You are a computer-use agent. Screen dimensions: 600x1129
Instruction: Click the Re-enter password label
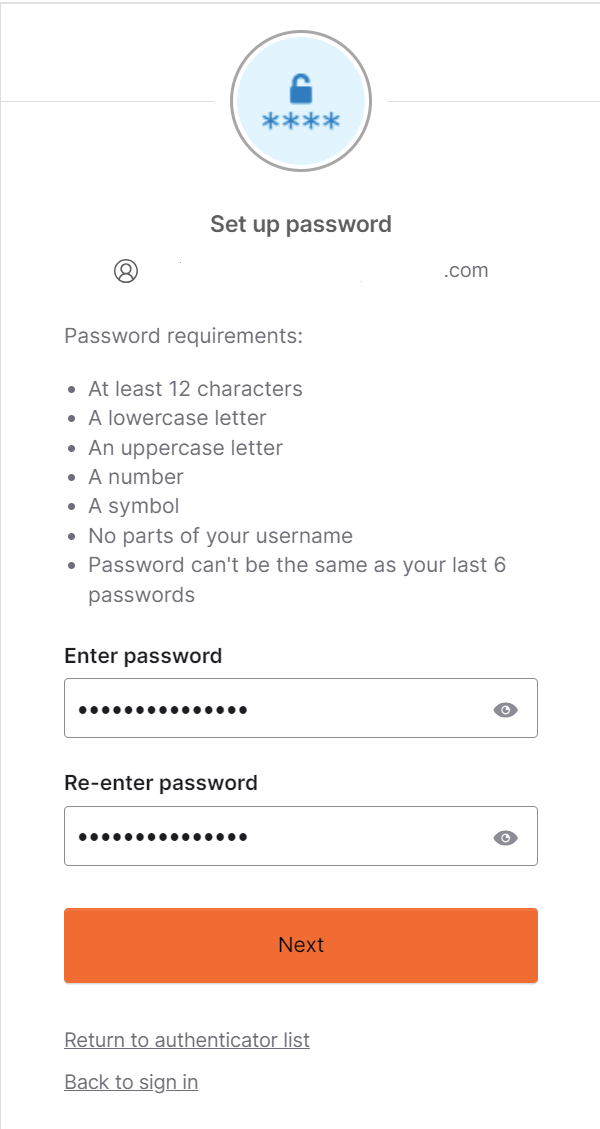(163, 783)
